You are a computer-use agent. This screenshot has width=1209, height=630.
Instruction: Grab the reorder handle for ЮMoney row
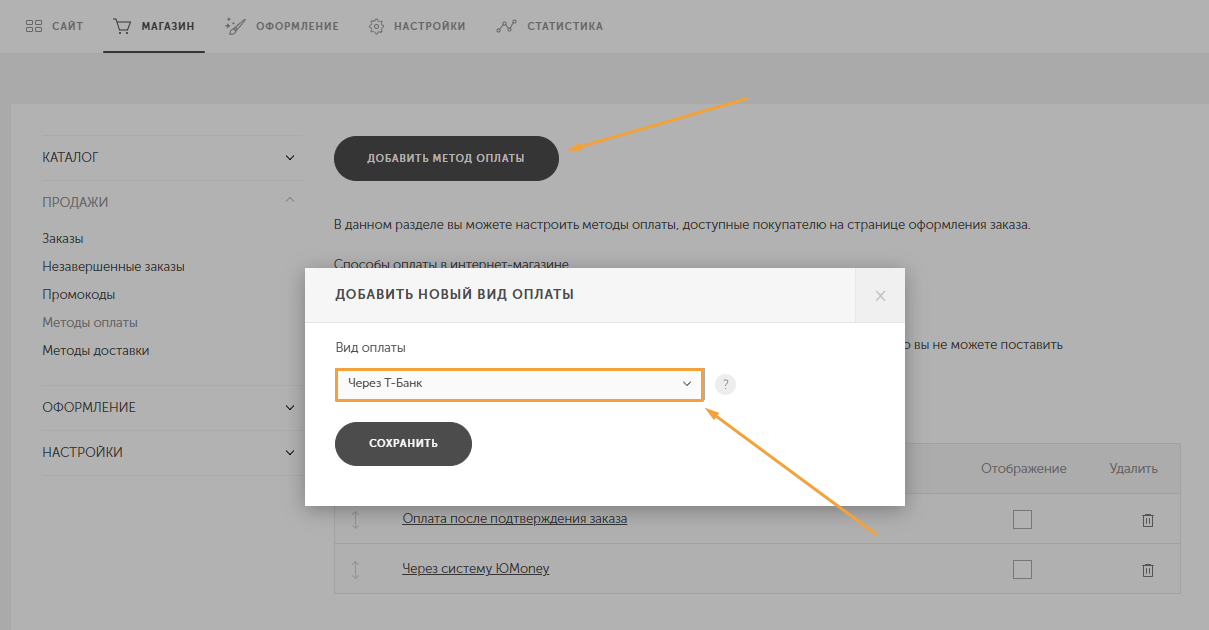[355, 569]
